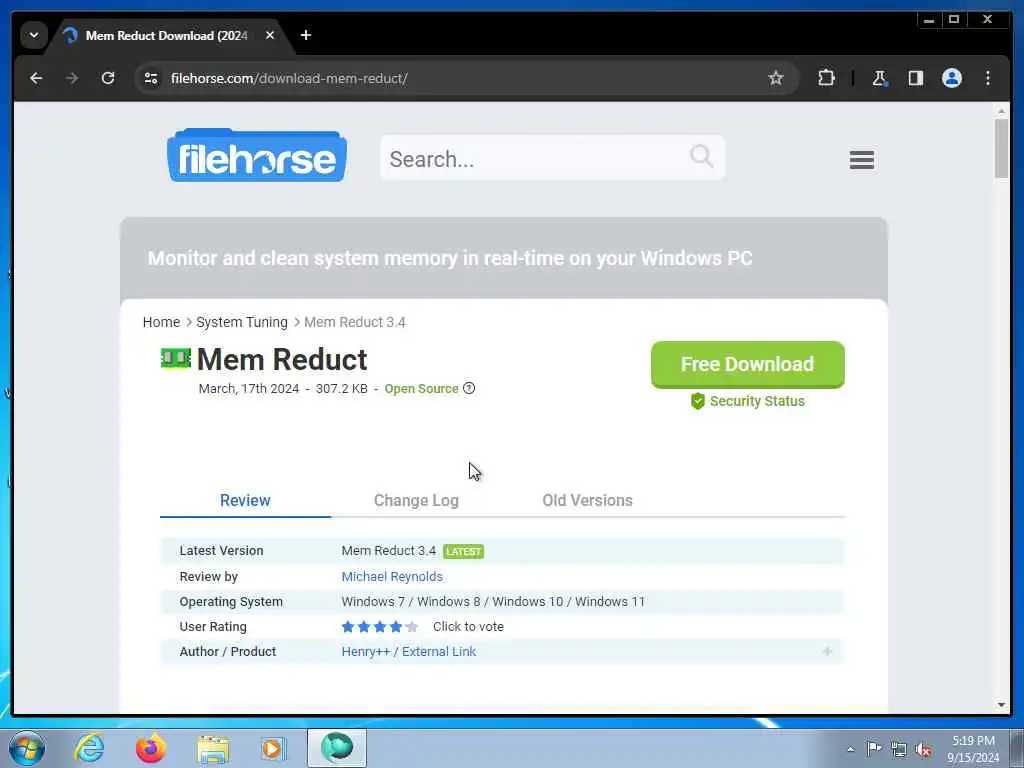Open the Open Source license link

pos(421,389)
